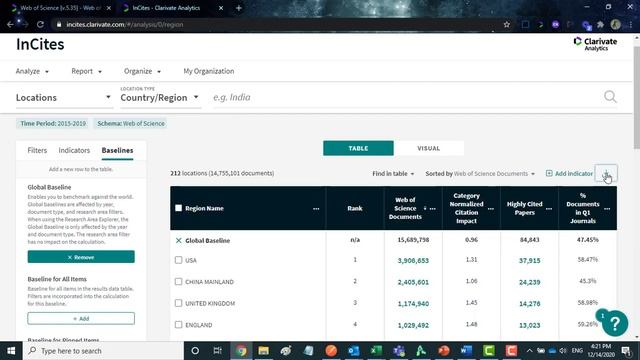Add Baseline for All Items

[x=81, y=318]
